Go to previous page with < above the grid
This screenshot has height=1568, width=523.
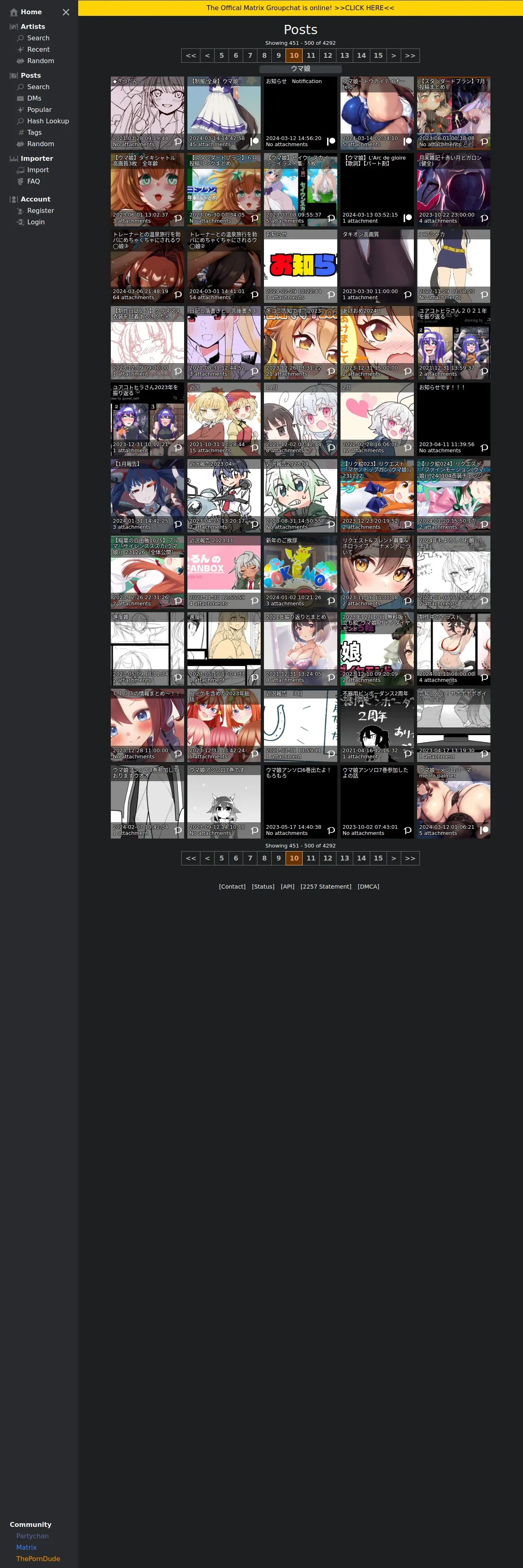[x=207, y=55]
